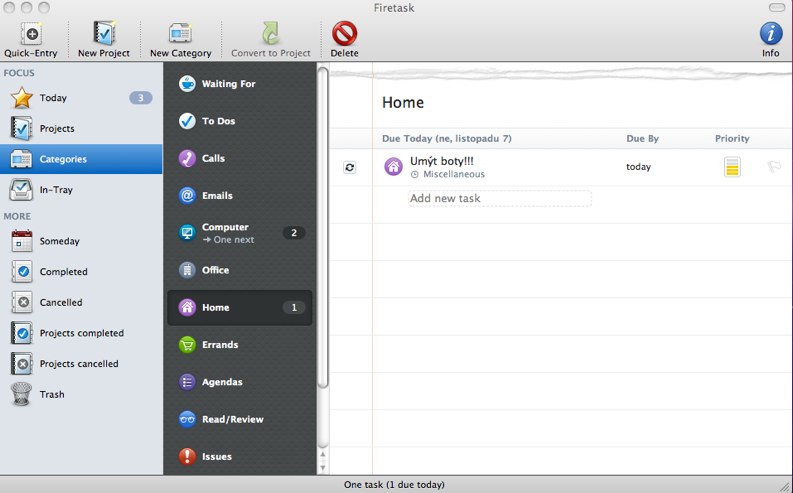Open the Trash
793x493 pixels.
81,394
